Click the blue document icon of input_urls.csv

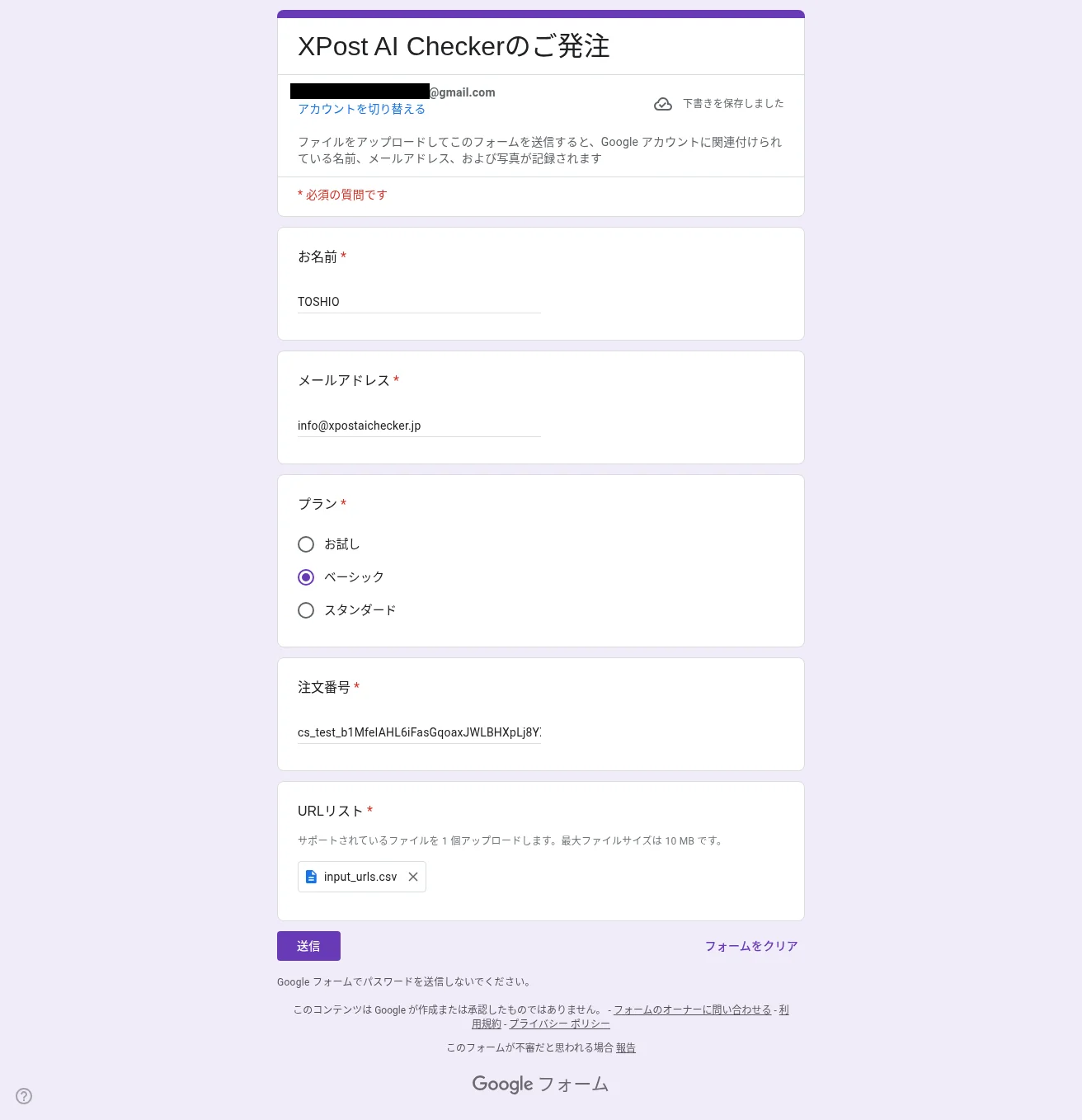pos(311,877)
